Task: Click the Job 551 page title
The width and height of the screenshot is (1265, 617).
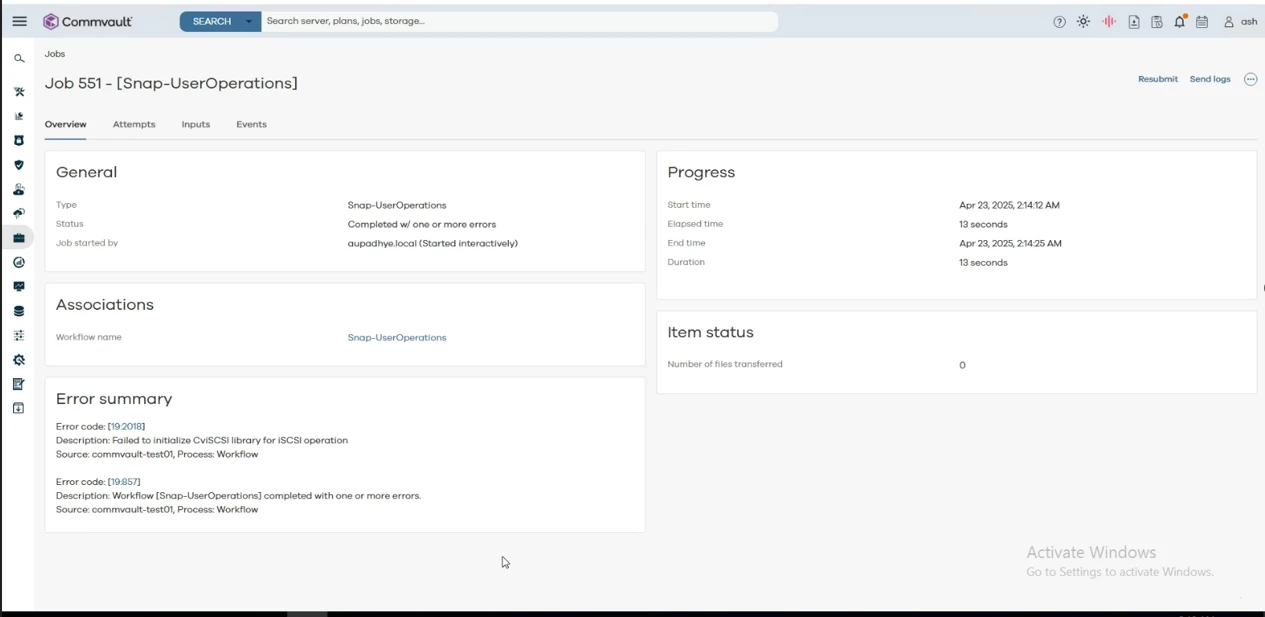Action: click(x=171, y=84)
